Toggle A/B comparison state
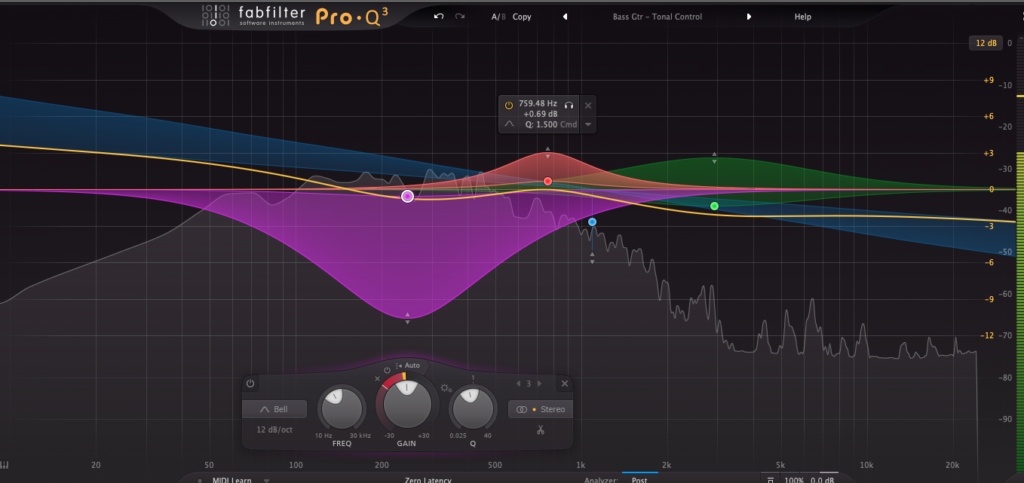The height and width of the screenshot is (483, 1024). pos(498,17)
